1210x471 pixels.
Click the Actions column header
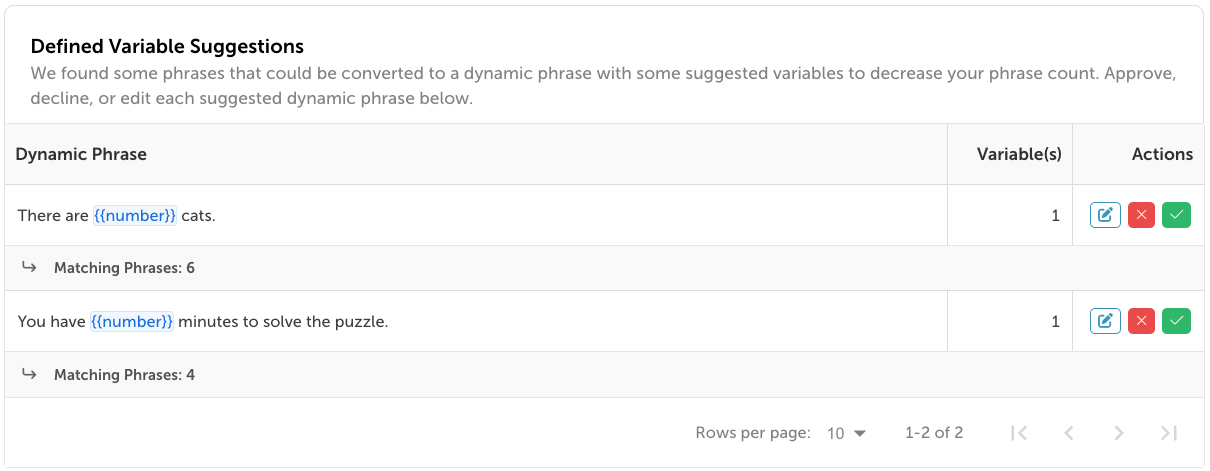(1162, 154)
